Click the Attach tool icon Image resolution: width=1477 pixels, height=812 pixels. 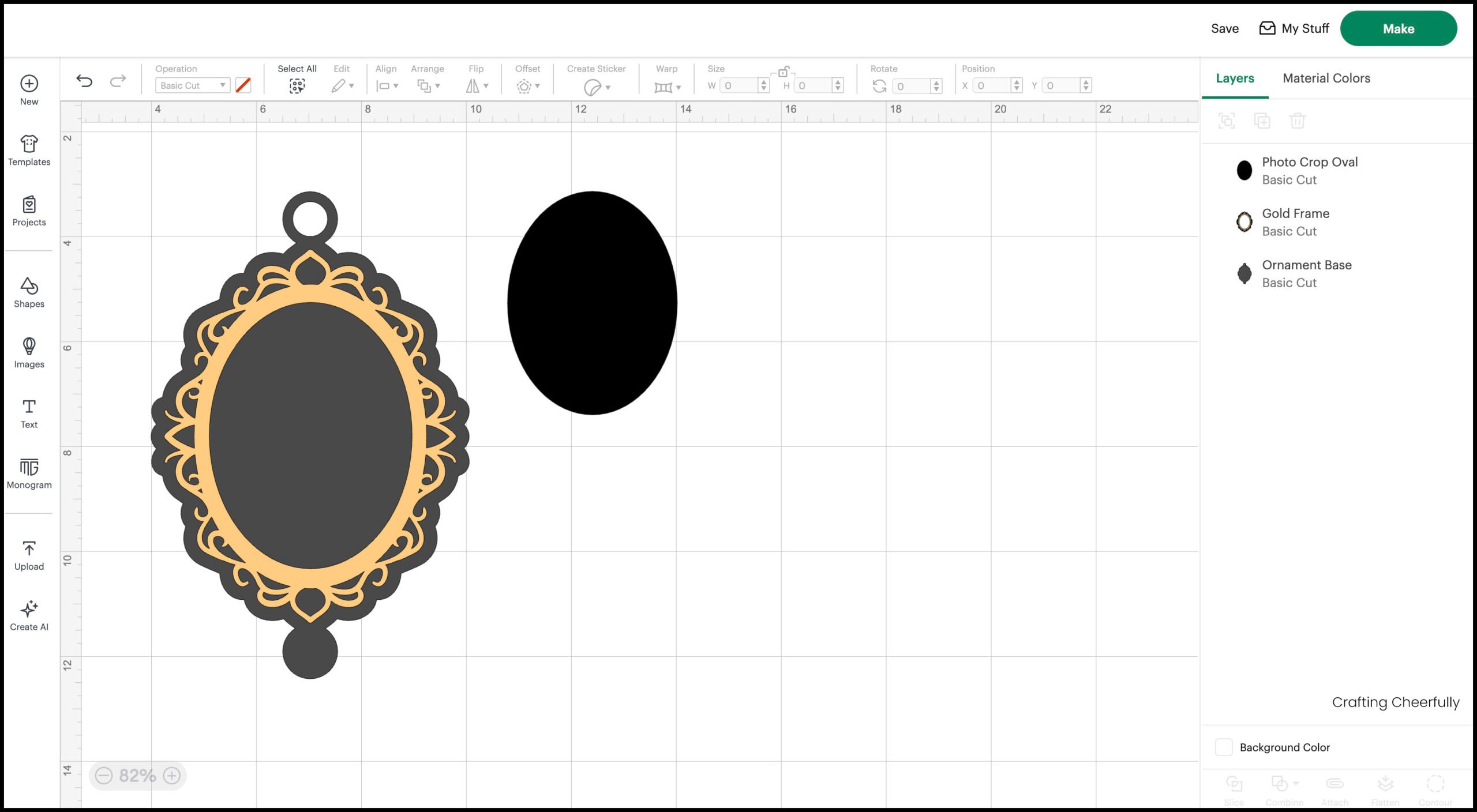pyautogui.click(x=1334, y=784)
